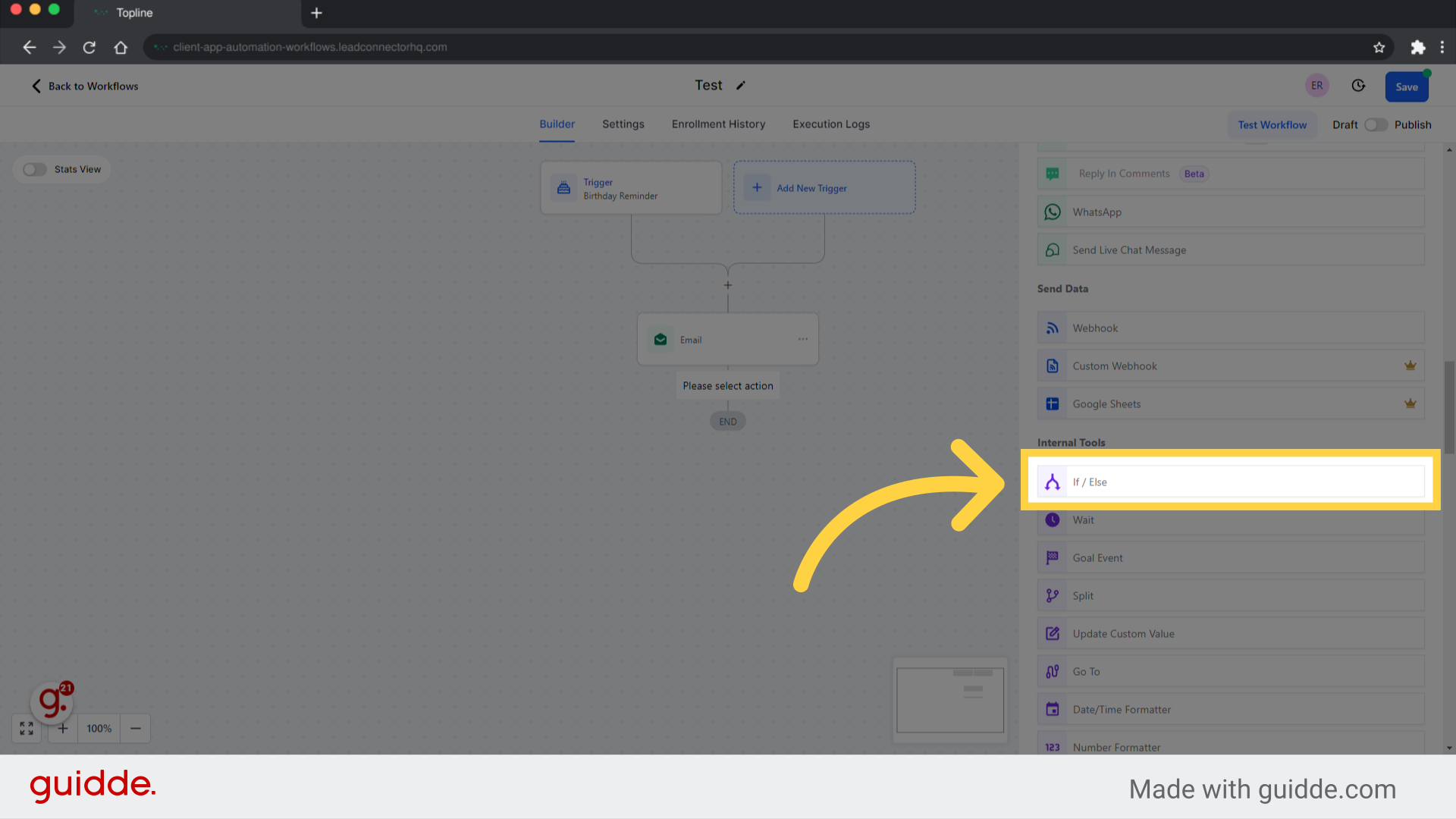Go Back to Workflows

pos(84,86)
